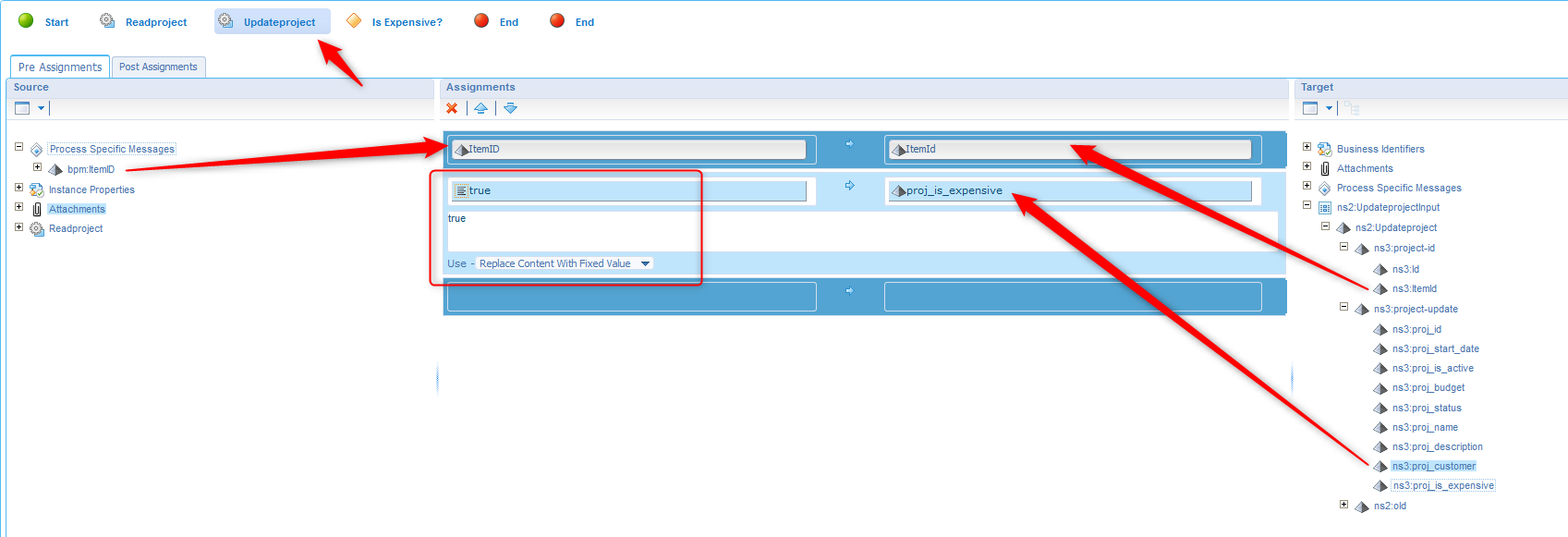The image size is (1568, 537).
Task: Click the Target panel view icon
Action: (1310, 108)
